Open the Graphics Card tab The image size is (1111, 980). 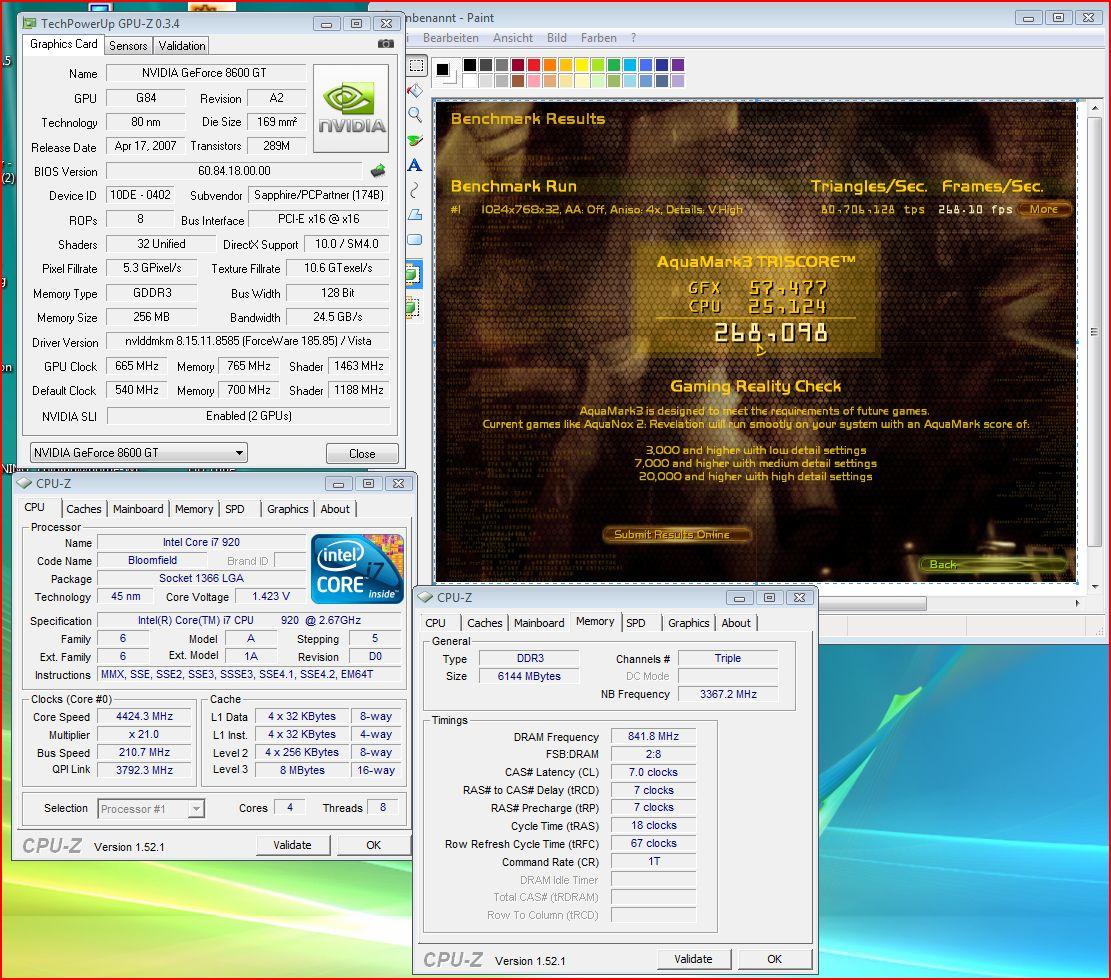pyautogui.click(x=64, y=44)
